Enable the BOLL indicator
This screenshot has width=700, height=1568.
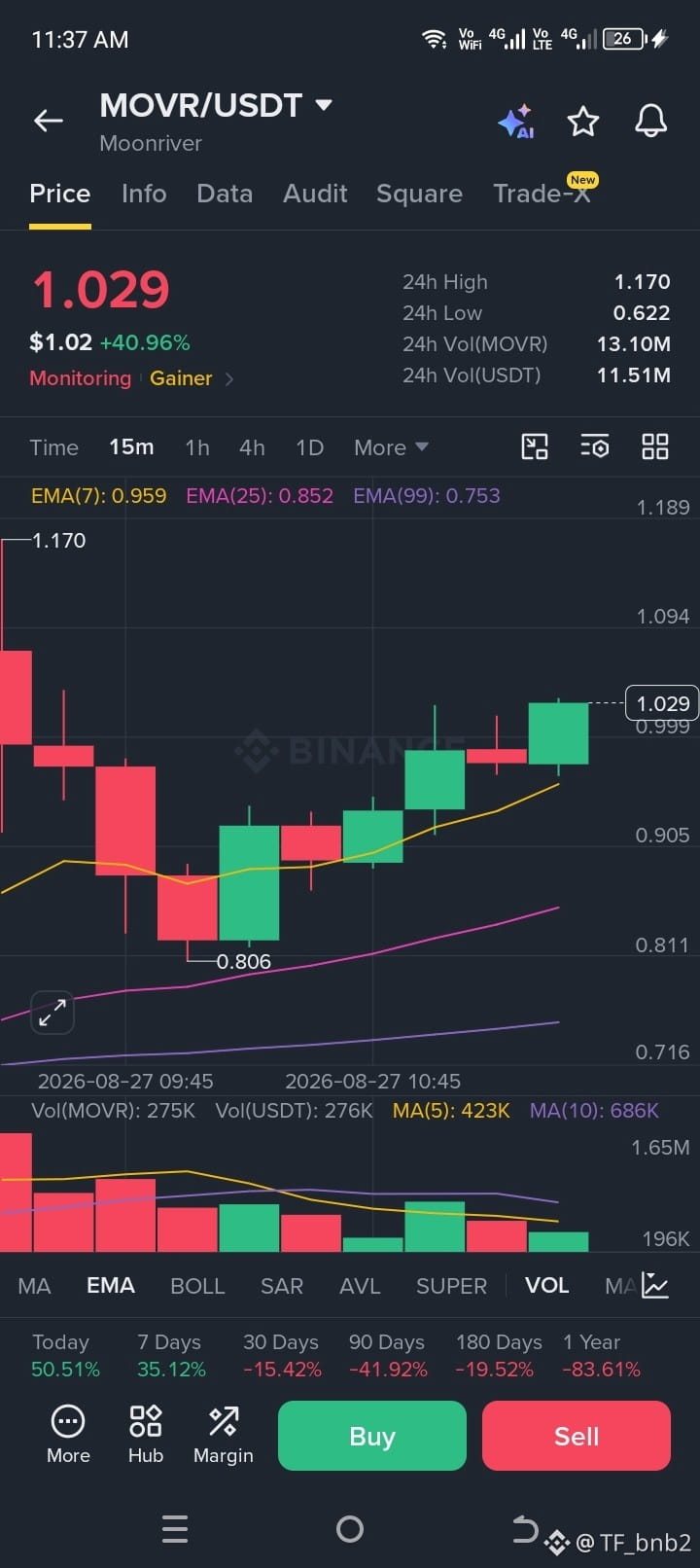click(x=197, y=1286)
